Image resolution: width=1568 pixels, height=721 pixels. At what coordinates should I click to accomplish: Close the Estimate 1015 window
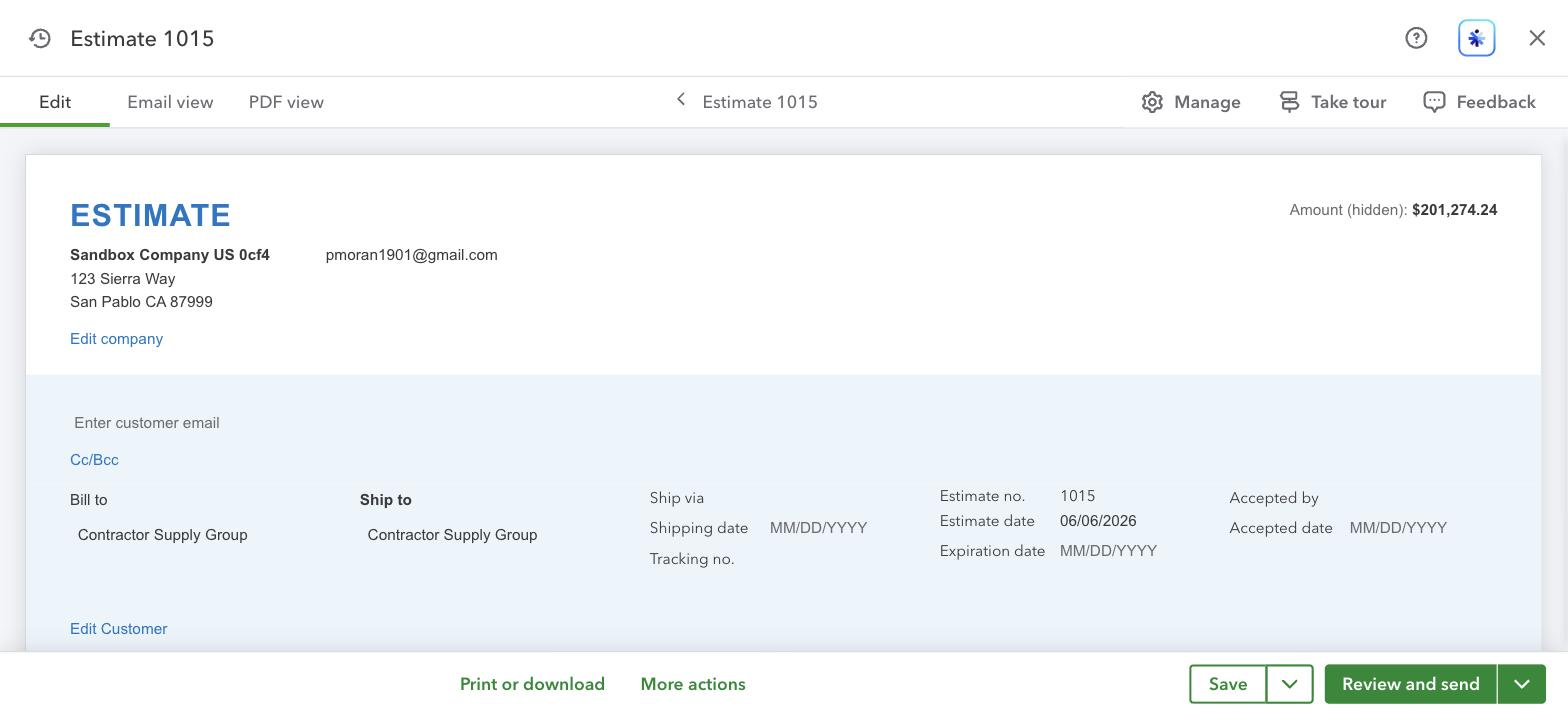[x=1537, y=38]
